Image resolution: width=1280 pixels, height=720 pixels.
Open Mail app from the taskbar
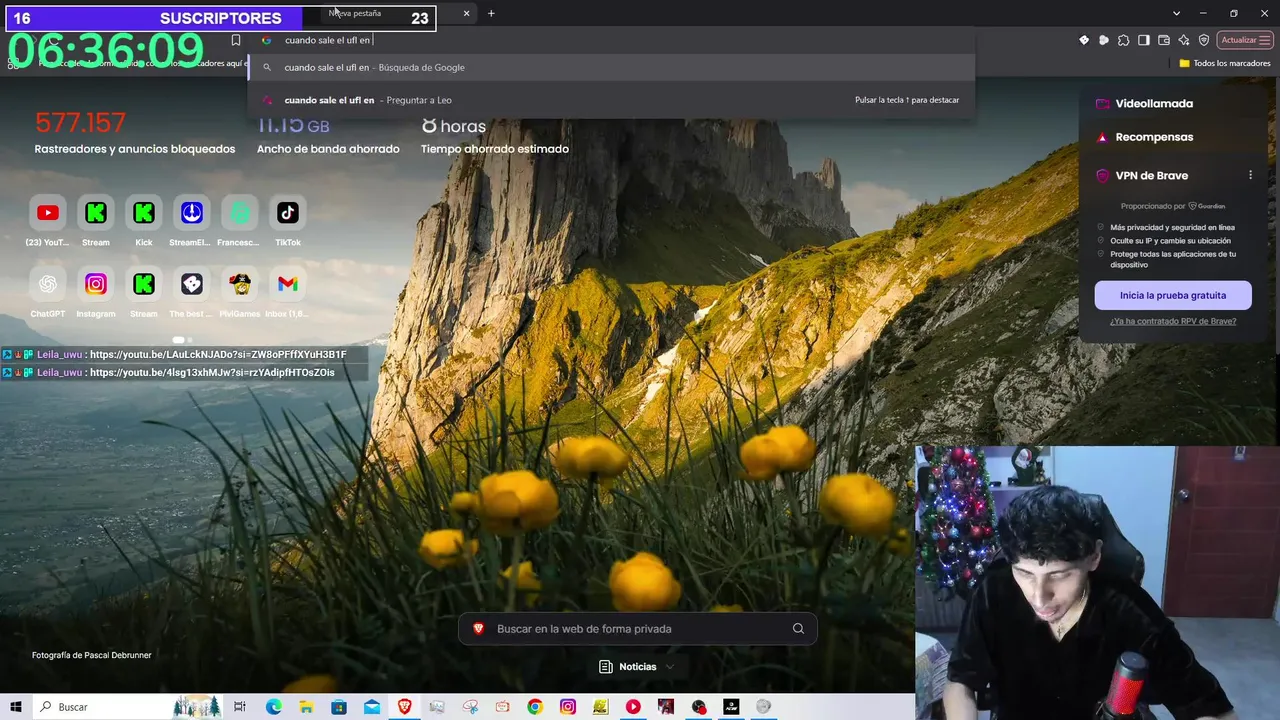click(372, 707)
